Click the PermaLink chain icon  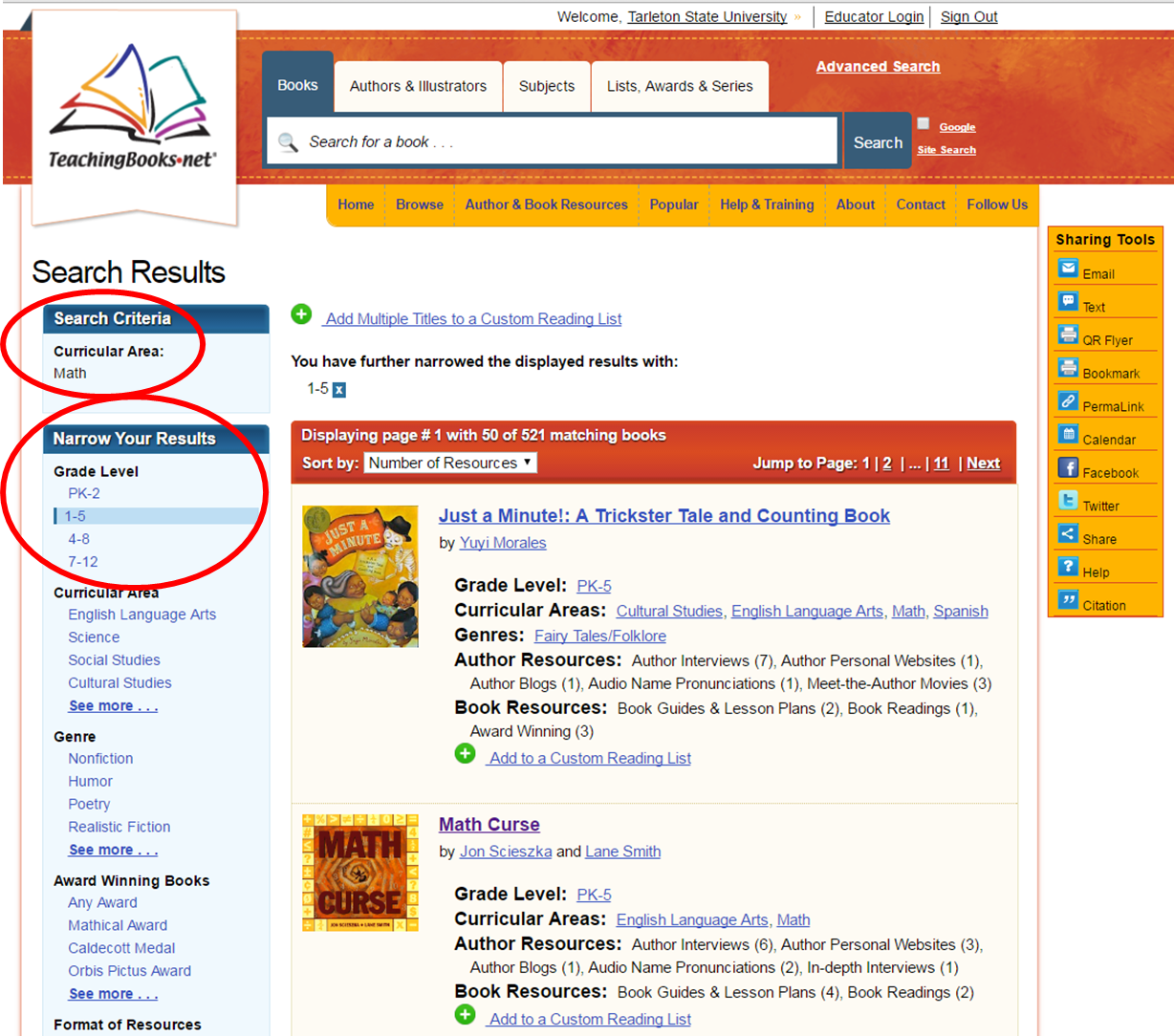coord(1068,401)
